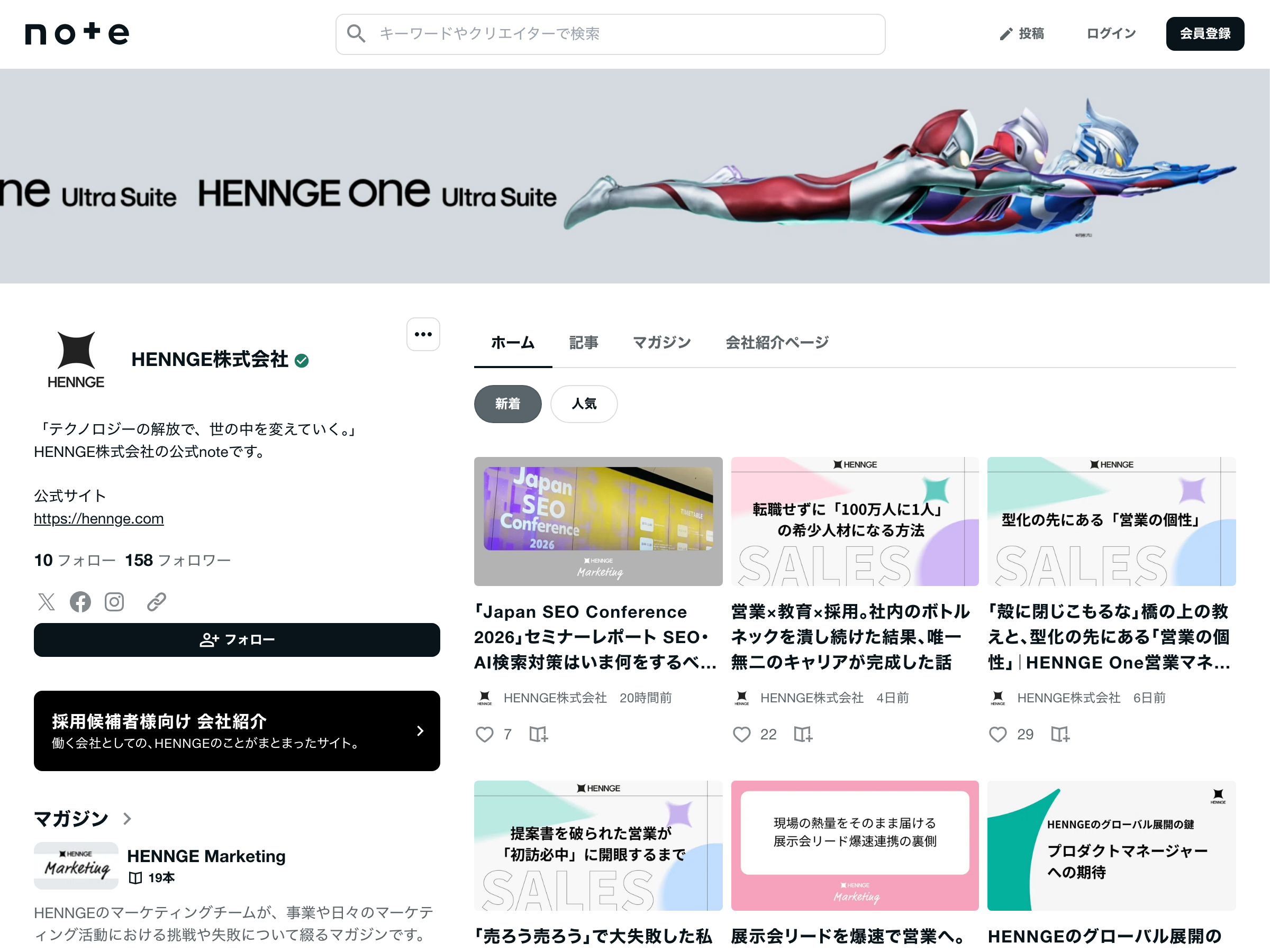Open the Japan SEO Conference article thumbnail
Screen dimensions: 1270x952
pyautogui.click(x=597, y=521)
